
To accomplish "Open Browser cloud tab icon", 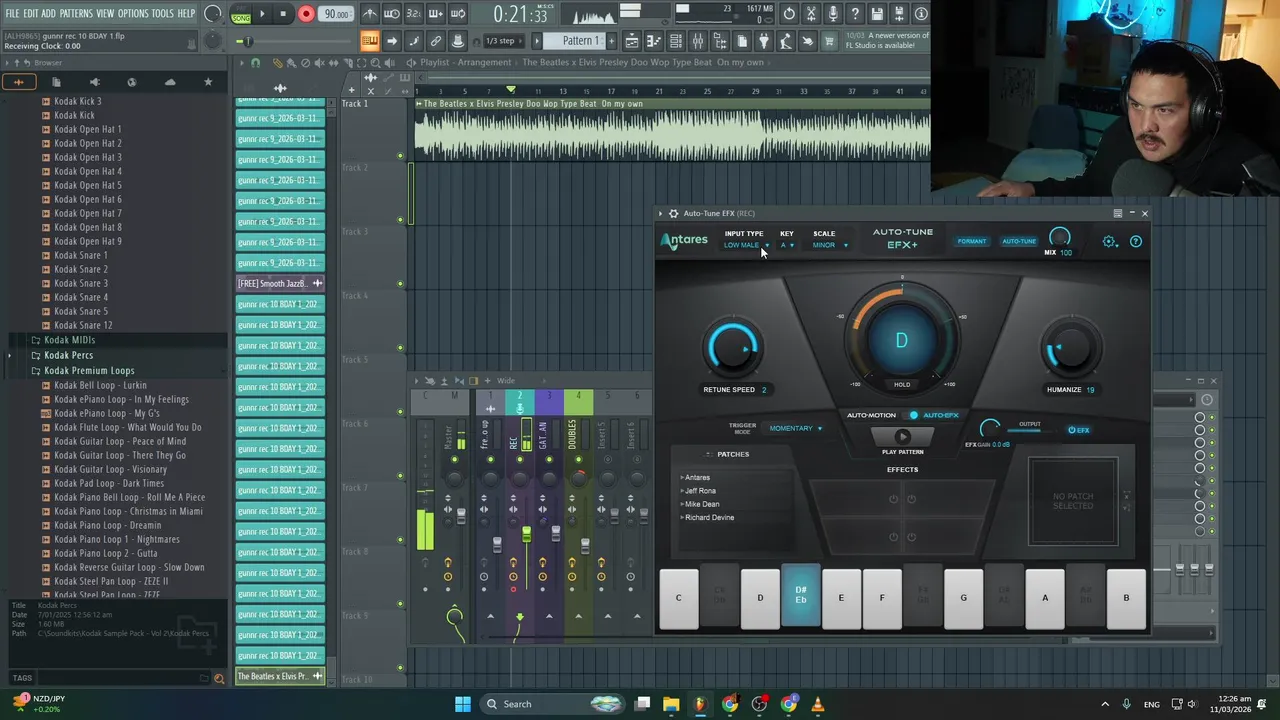I will click(170, 82).
